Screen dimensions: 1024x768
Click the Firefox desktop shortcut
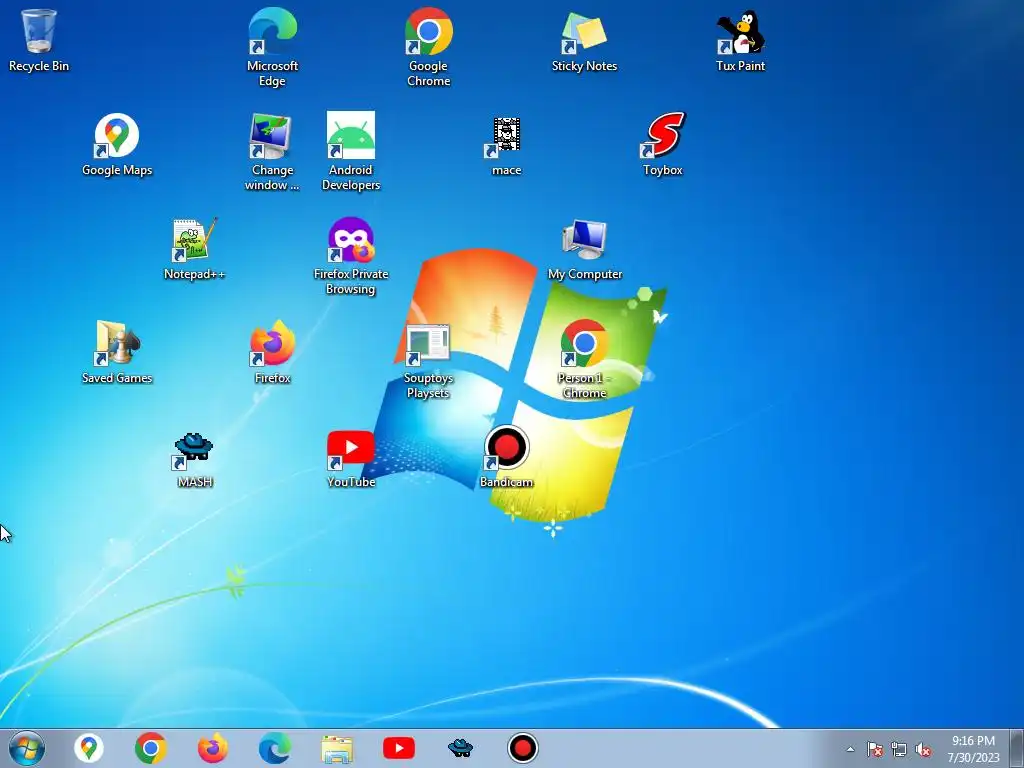pos(272,351)
